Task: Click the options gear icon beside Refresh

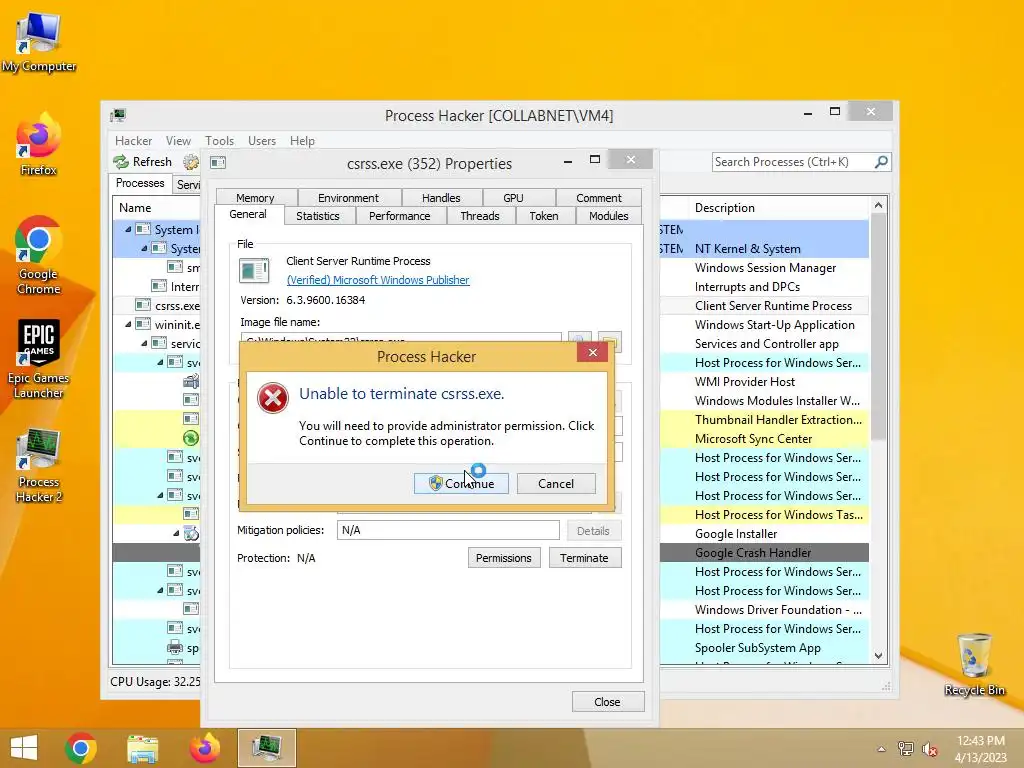Action: click(x=191, y=162)
